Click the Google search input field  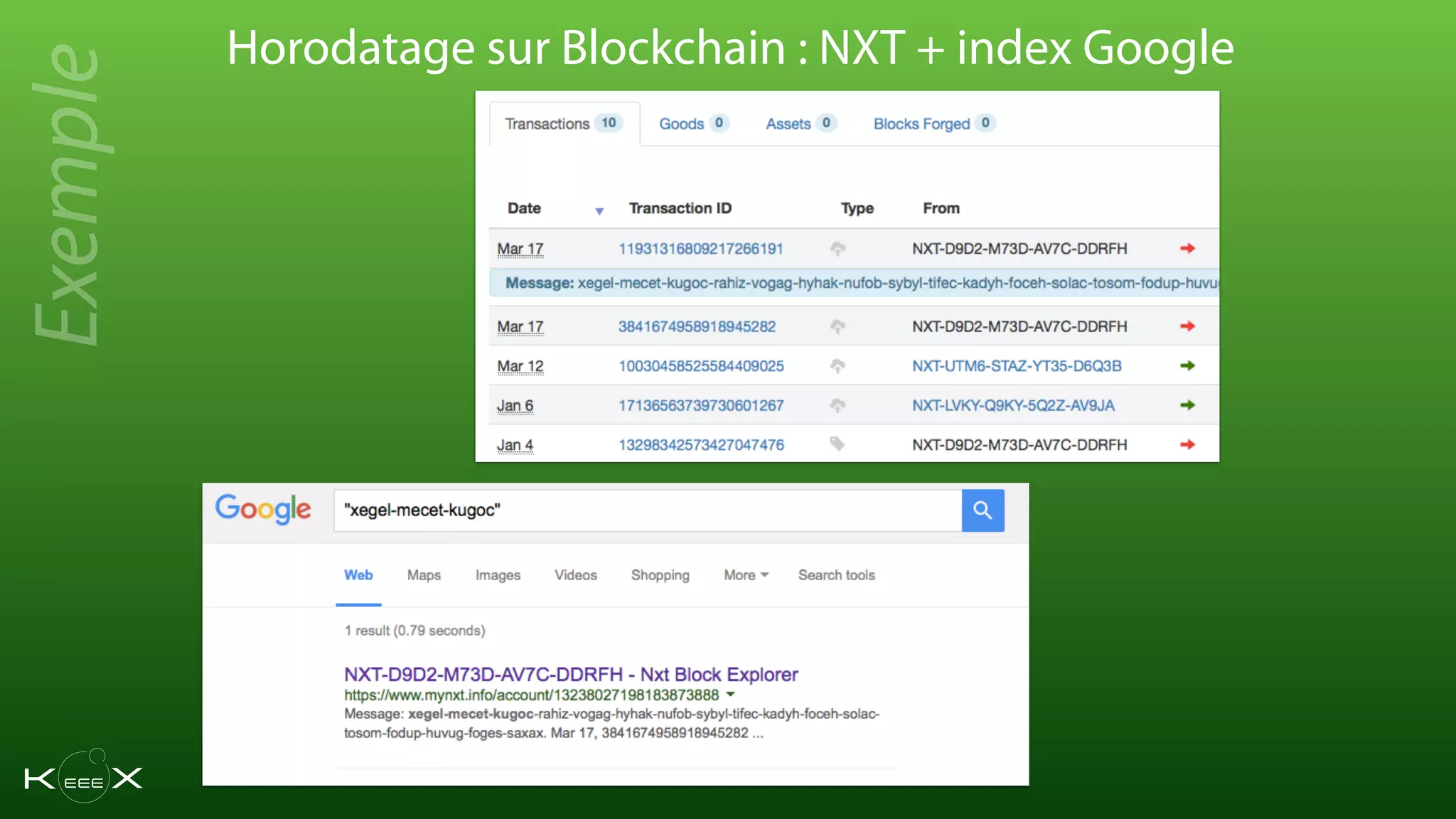click(x=648, y=510)
